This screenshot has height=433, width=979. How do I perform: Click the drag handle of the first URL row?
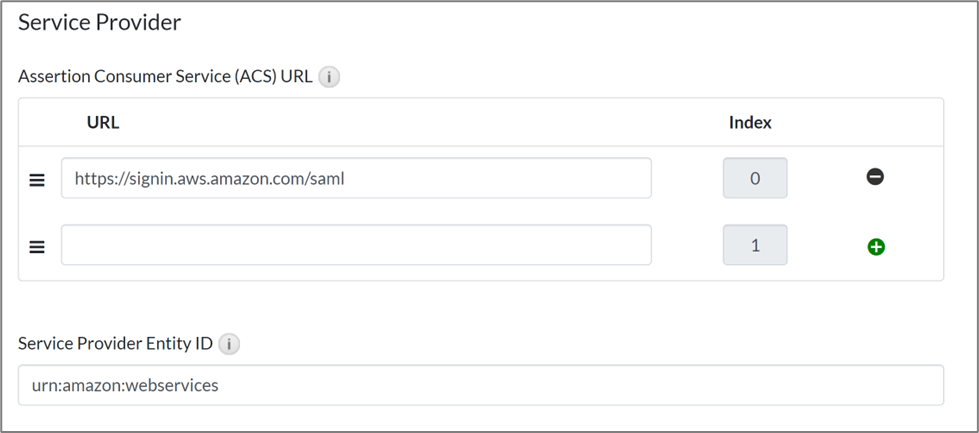coord(37,180)
